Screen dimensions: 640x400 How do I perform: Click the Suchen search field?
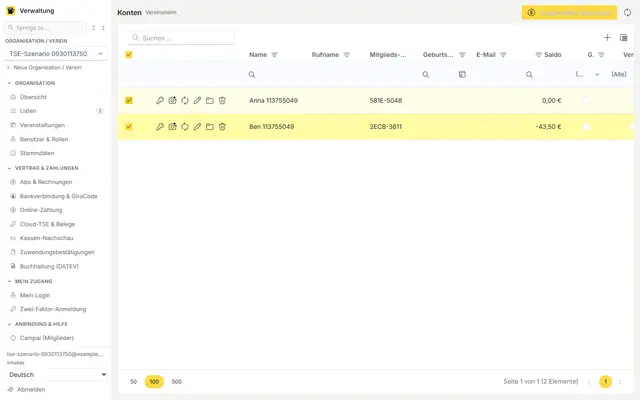click(x=181, y=38)
